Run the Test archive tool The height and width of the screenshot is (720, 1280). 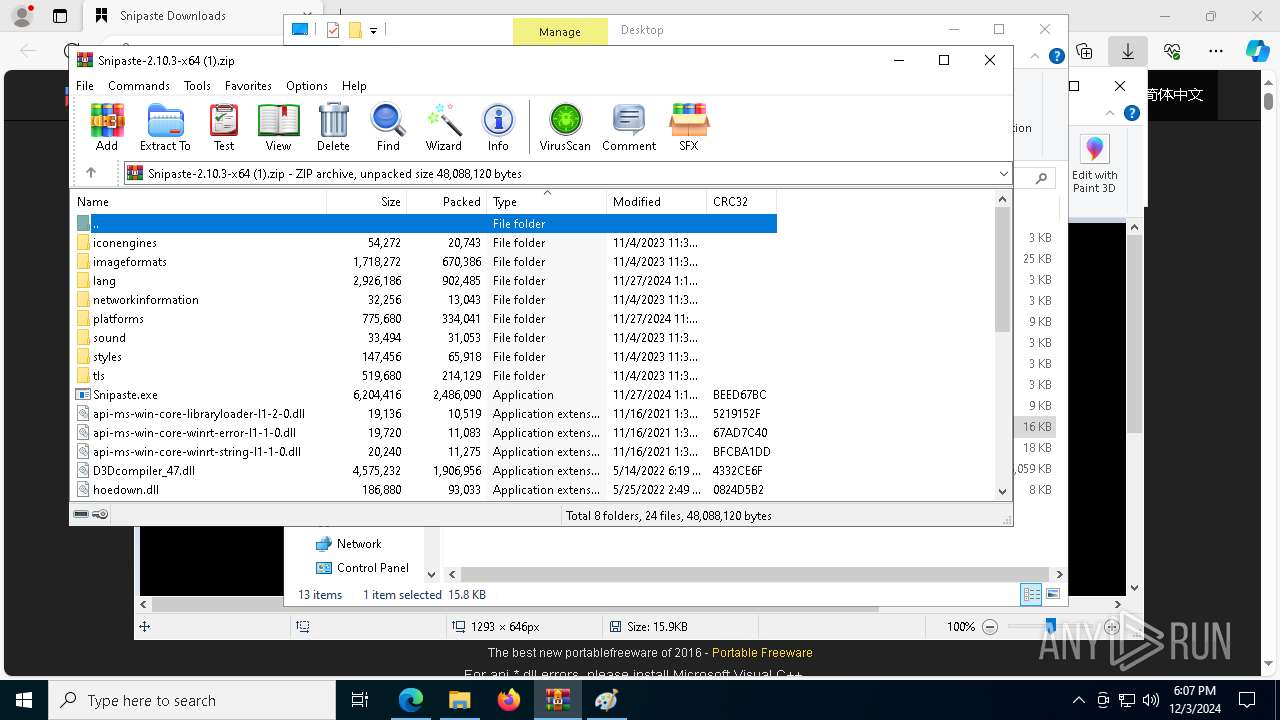tap(224, 127)
